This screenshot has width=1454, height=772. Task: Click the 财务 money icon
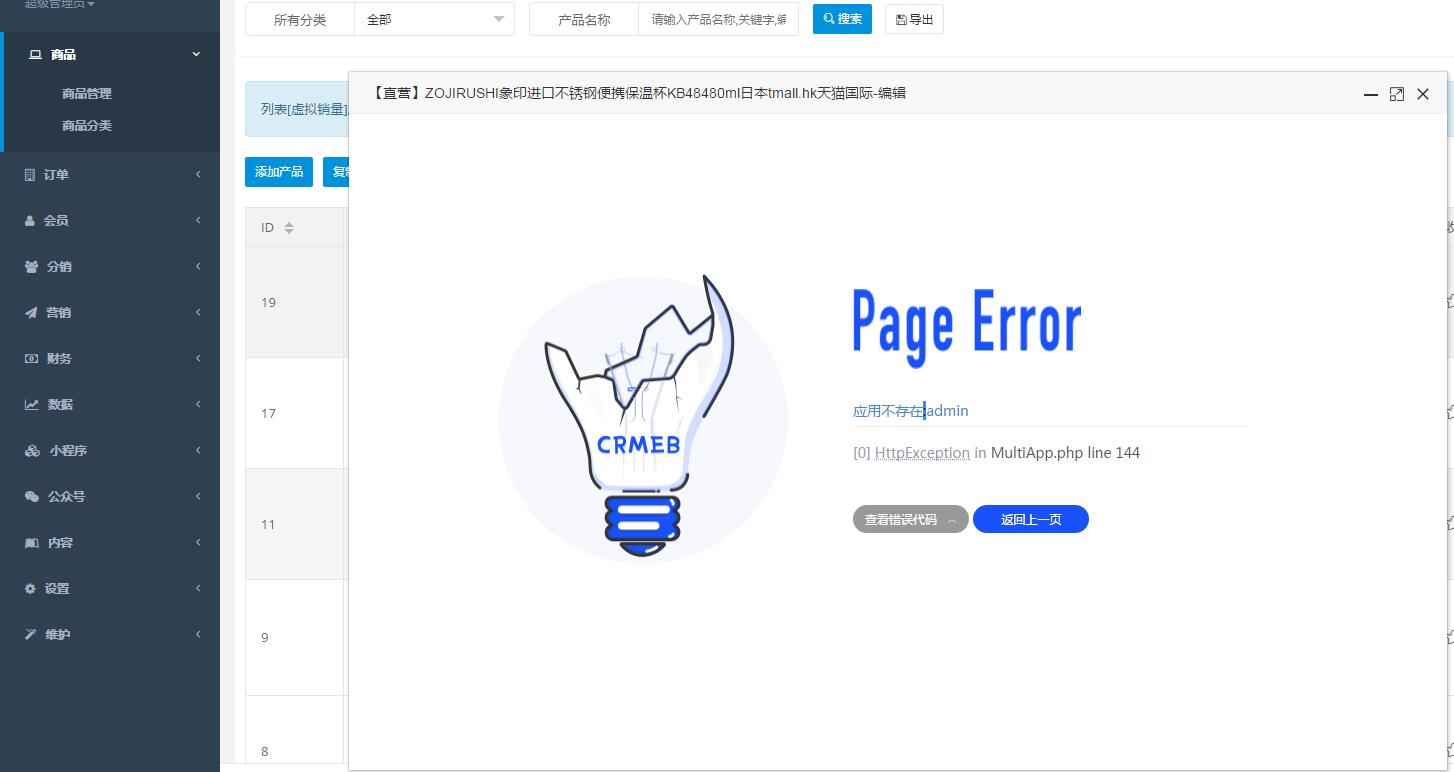coord(31,358)
